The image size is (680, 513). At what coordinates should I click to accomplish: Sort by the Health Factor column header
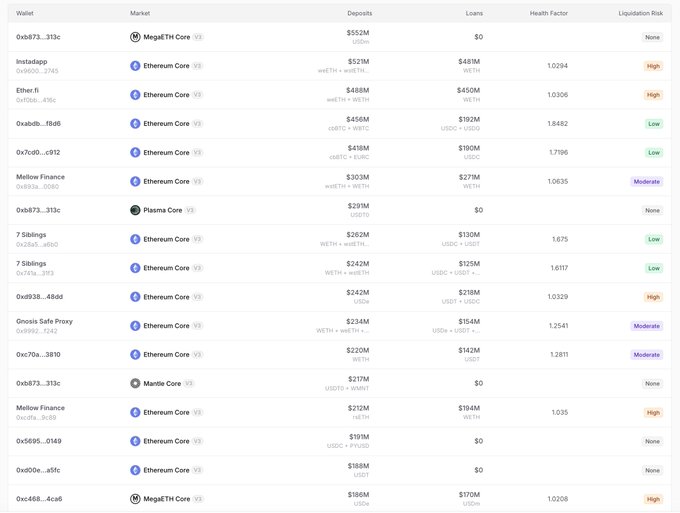click(549, 13)
